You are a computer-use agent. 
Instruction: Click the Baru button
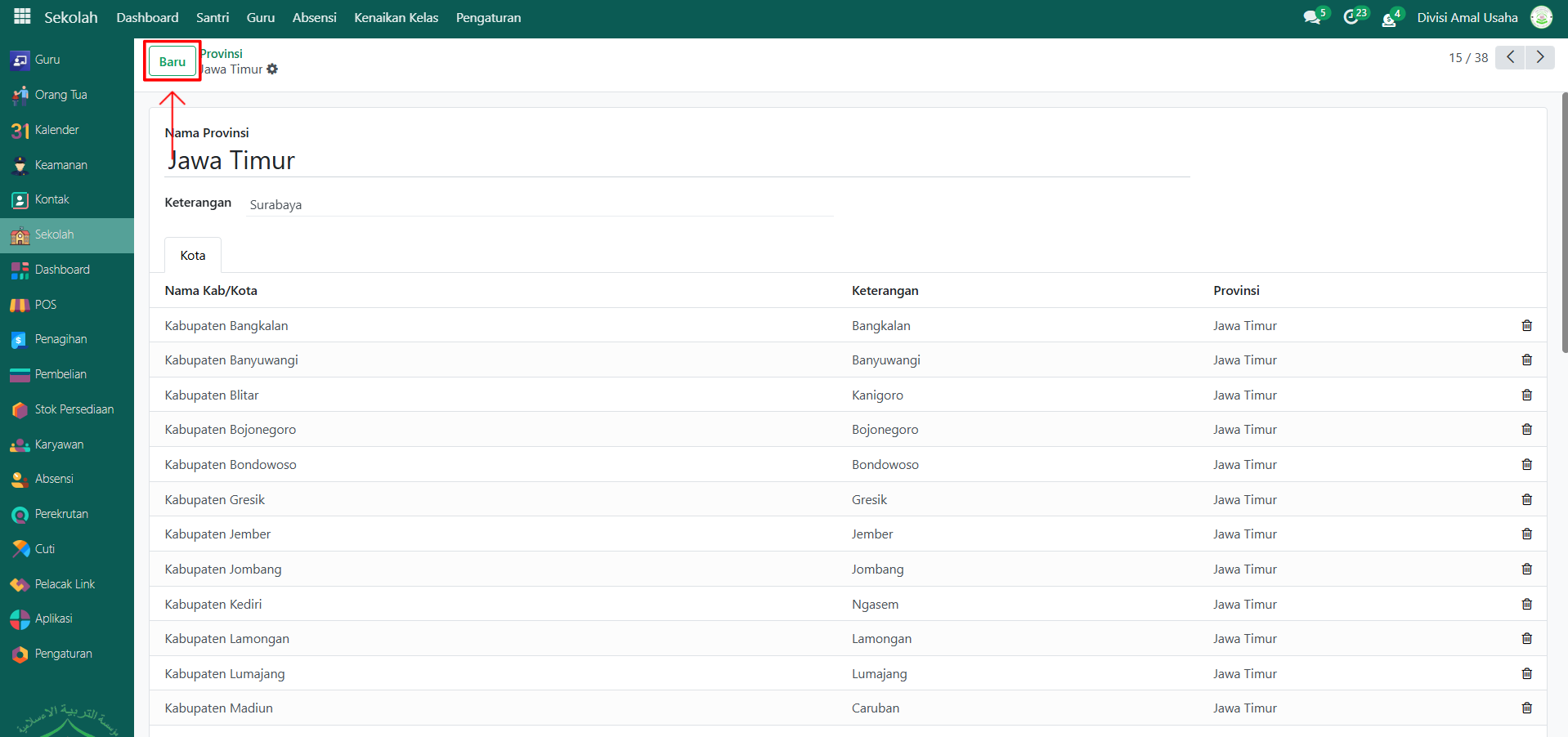pyautogui.click(x=172, y=61)
